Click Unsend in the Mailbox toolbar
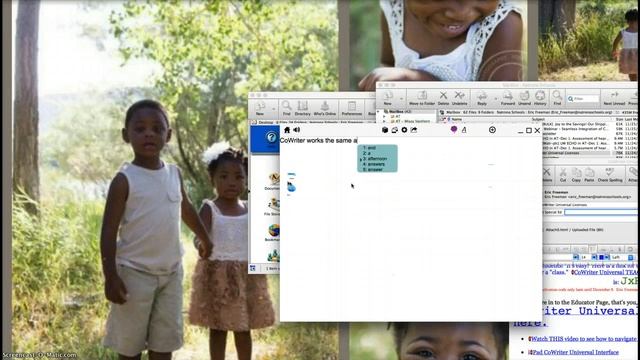This screenshot has width=640, height=360. point(524,98)
